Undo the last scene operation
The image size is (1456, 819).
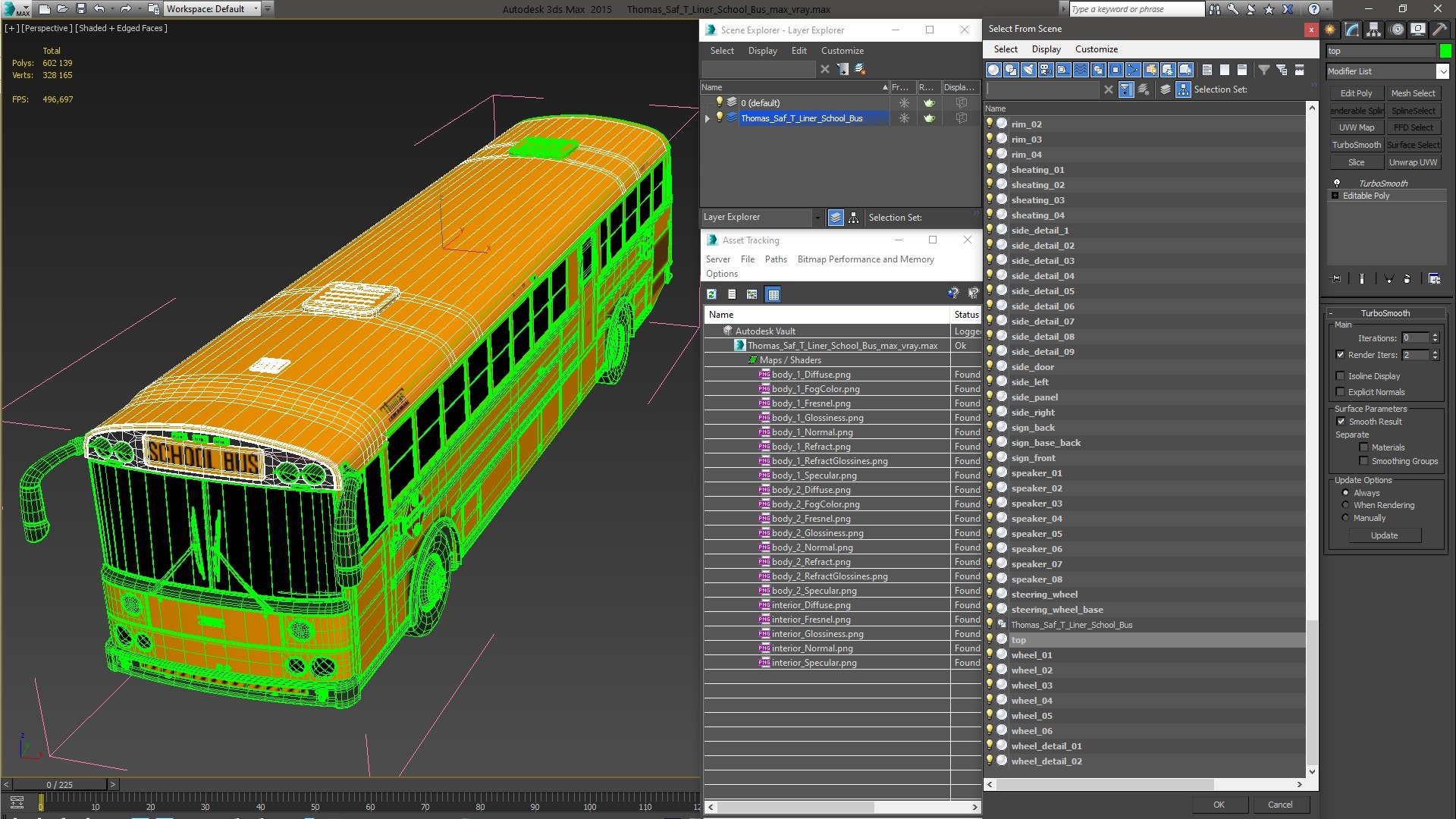coord(99,9)
